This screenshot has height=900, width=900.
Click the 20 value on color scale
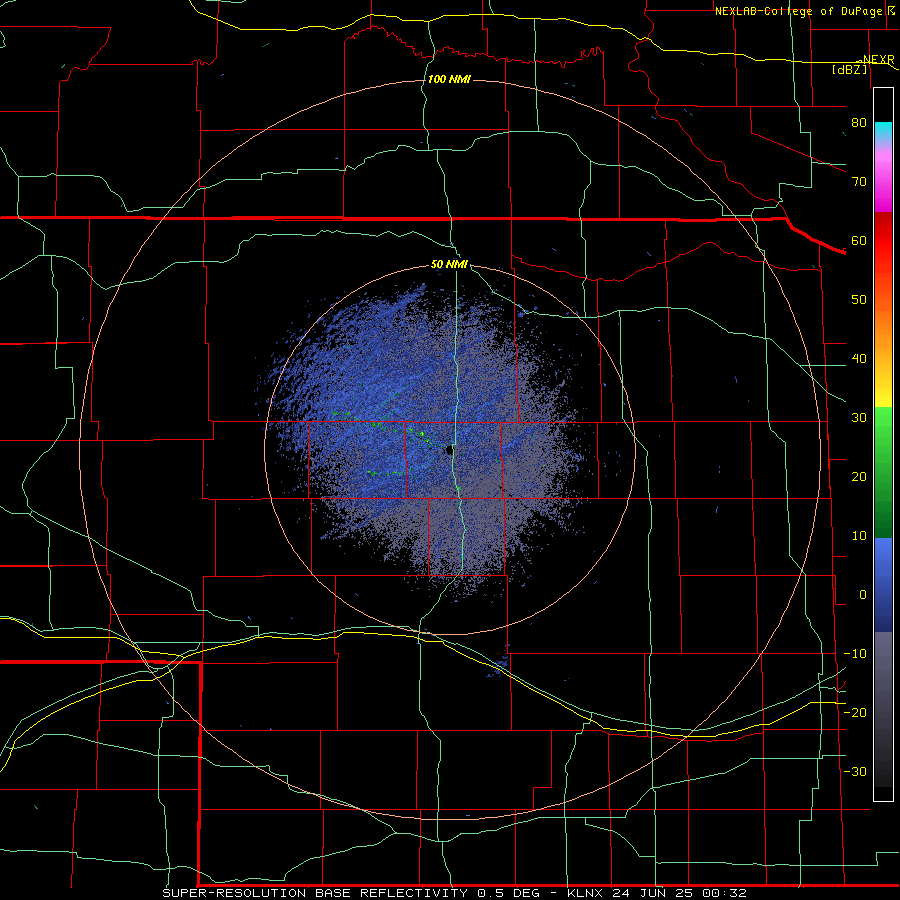click(x=859, y=477)
